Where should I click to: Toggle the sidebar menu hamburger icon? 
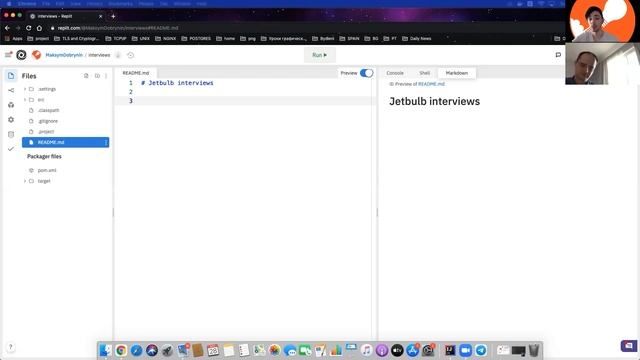[x=8, y=55]
